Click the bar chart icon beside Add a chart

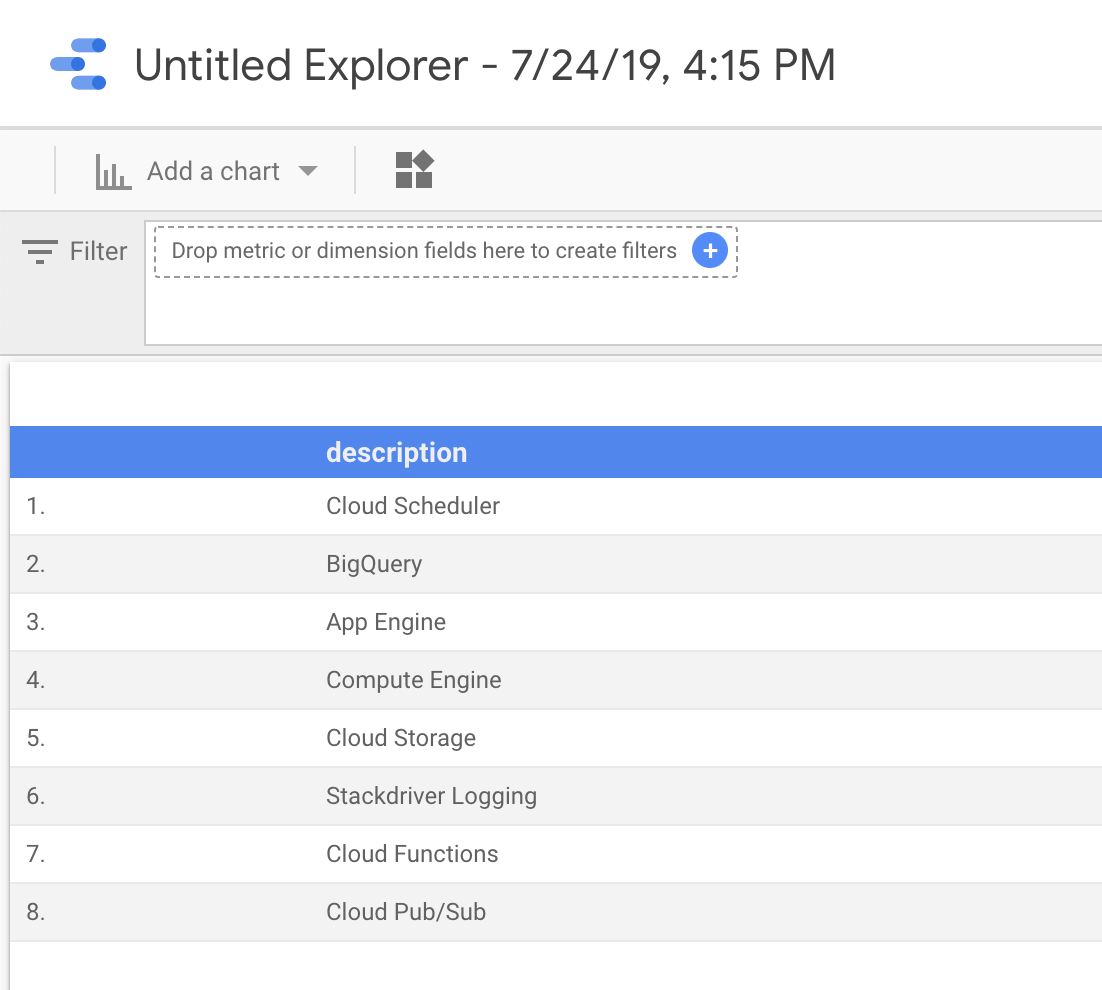113,171
